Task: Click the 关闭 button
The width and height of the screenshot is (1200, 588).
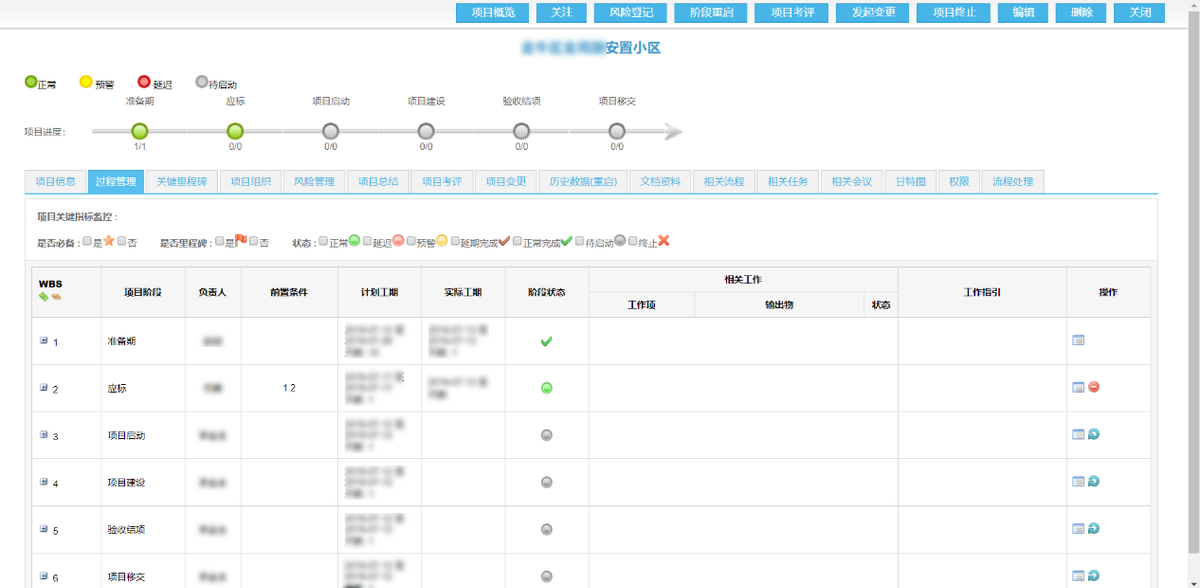Action: pyautogui.click(x=1139, y=13)
